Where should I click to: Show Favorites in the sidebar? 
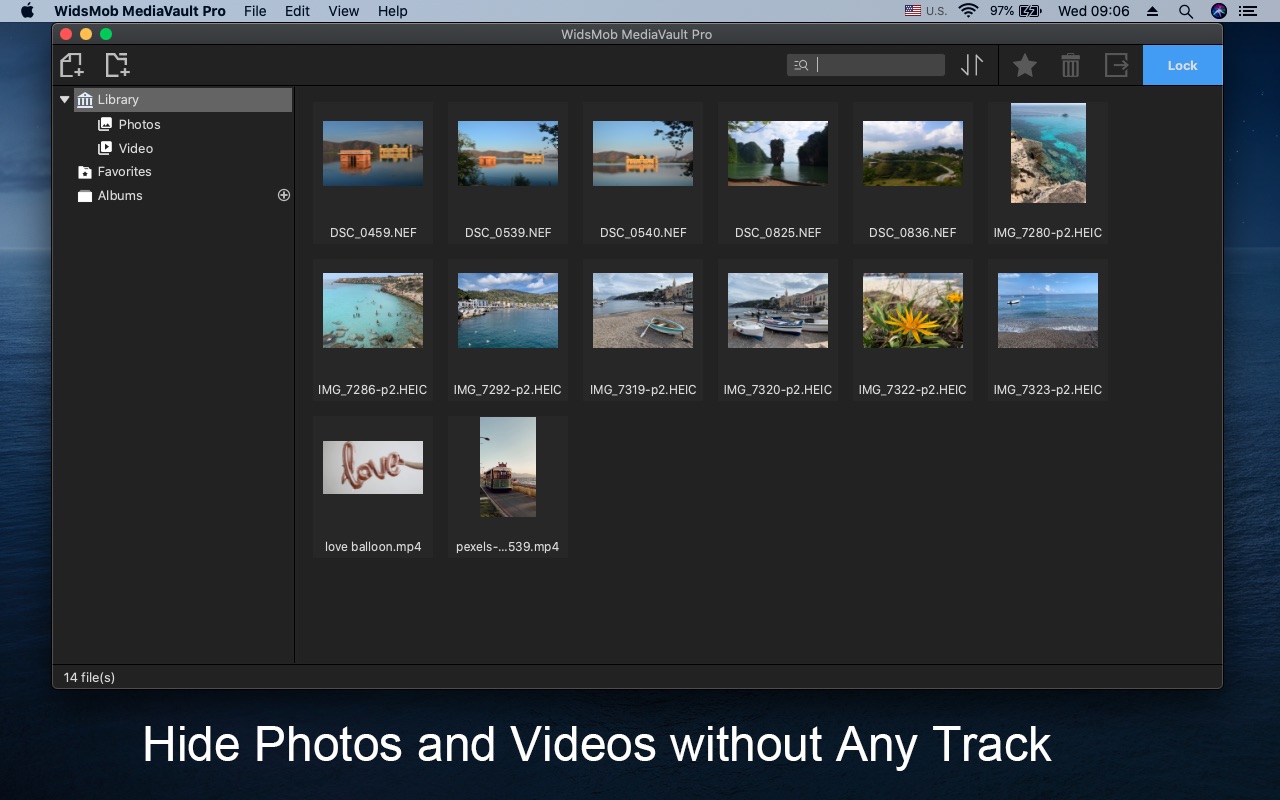tap(124, 172)
